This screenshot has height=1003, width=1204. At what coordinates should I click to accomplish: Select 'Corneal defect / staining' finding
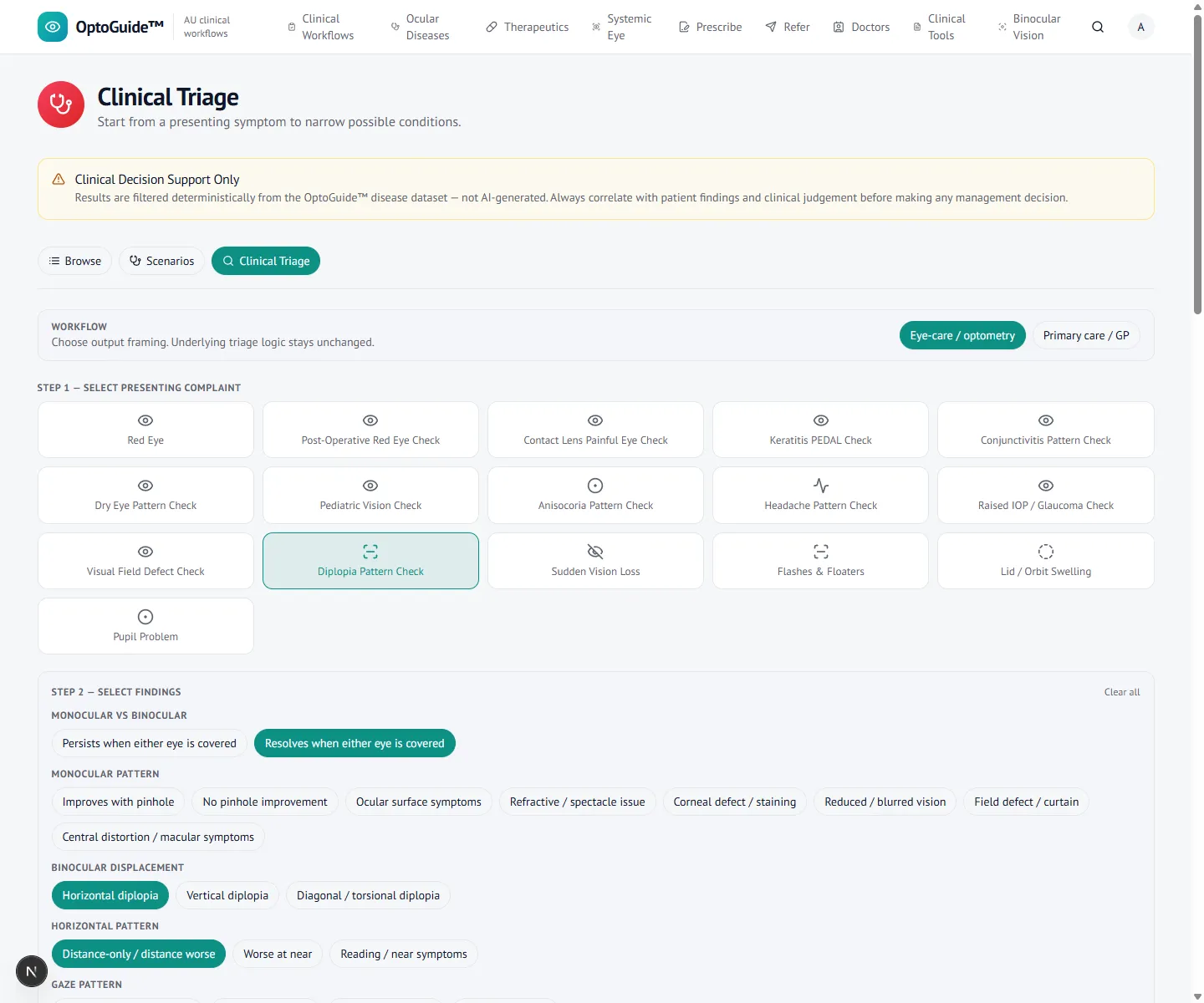(735, 802)
